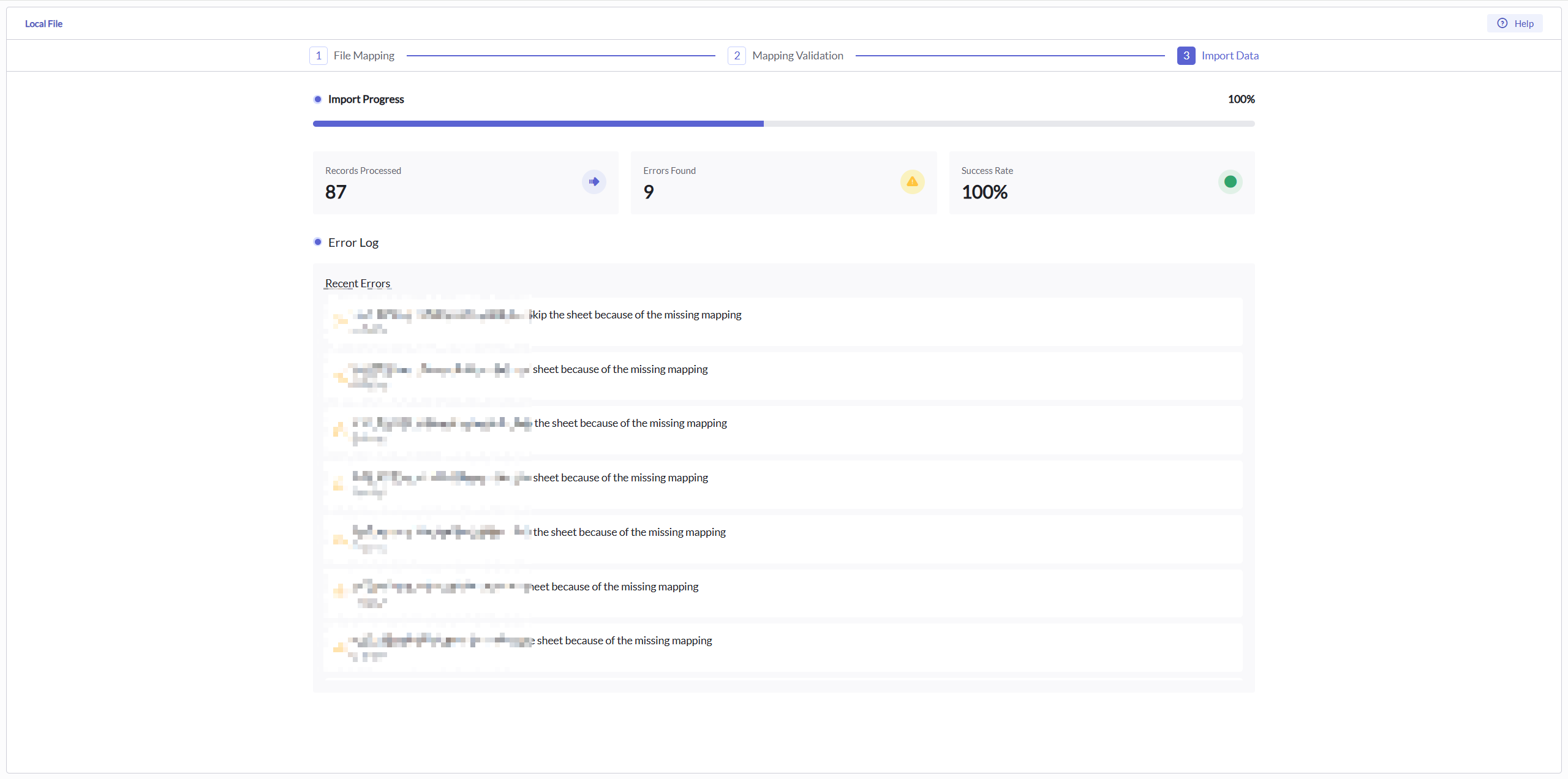Click the warning triangle on Errors Found card

click(911, 181)
